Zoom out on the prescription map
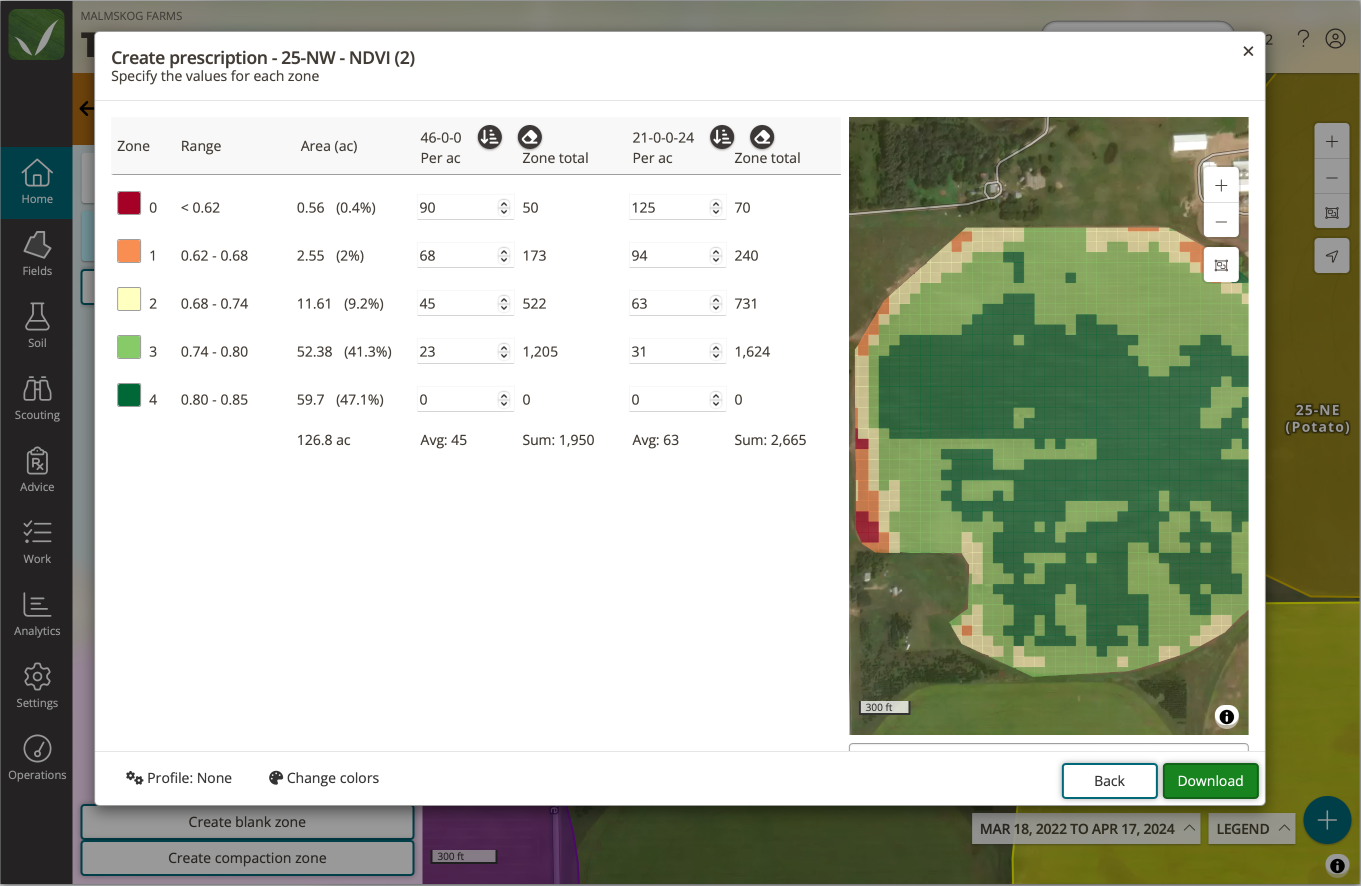This screenshot has width=1361, height=886. [1221, 221]
